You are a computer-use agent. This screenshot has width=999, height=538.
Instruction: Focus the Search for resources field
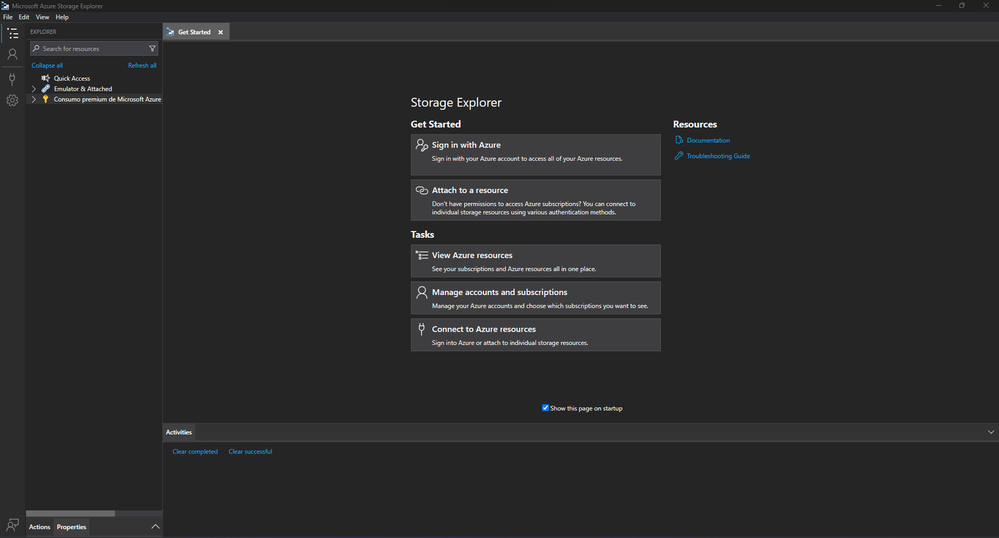90,49
